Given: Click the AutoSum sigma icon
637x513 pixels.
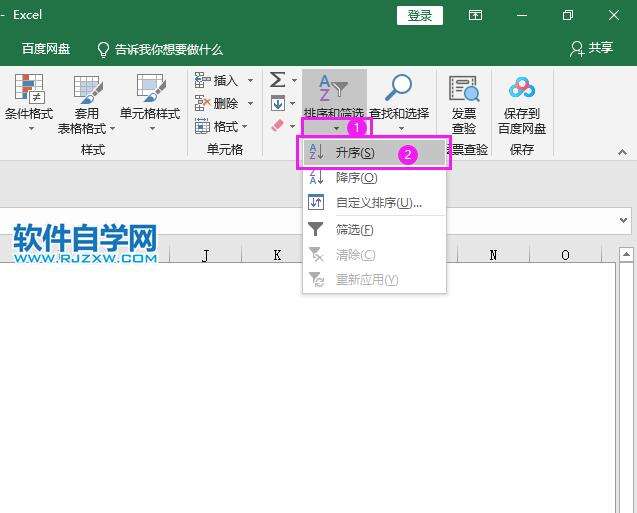Looking at the screenshot, I should pyautogui.click(x=277, y=80).
